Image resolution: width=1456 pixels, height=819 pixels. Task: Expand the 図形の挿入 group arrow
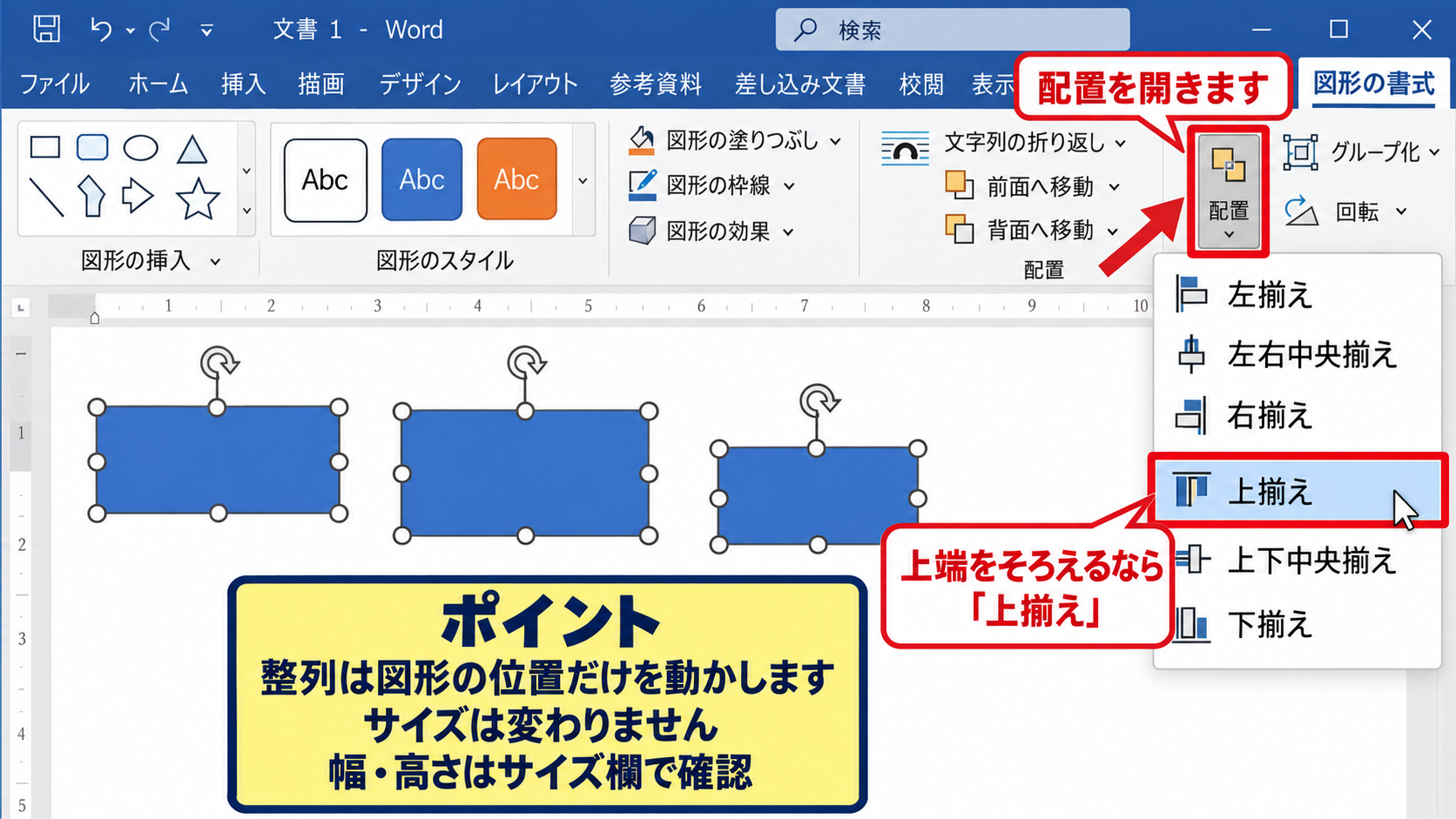point(215,261)
